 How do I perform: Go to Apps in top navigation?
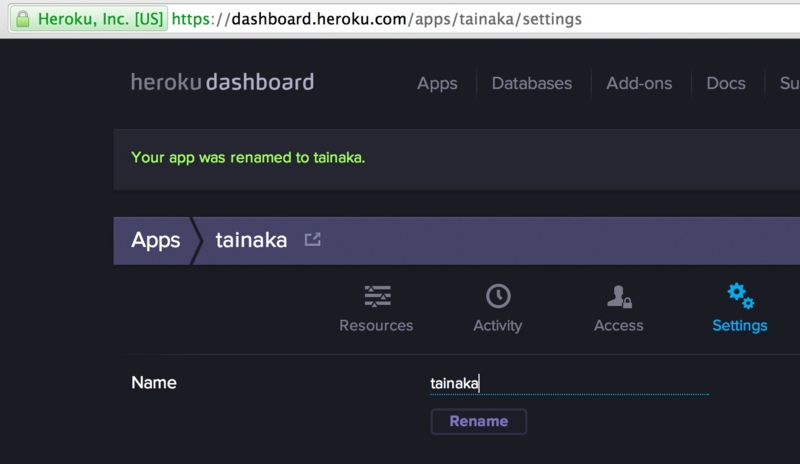click(x=437, y=83)
